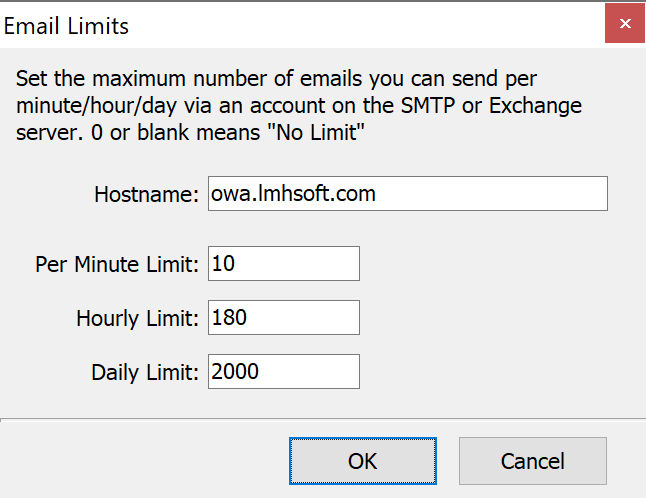
Task: Click the Email Limits title bar text
Action: point(66,26)
